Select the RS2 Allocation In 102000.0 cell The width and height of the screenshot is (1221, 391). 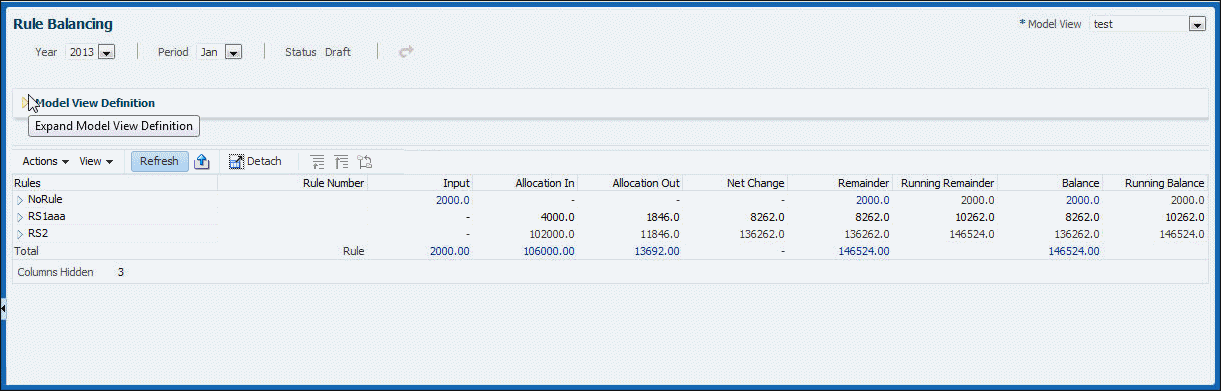[x=552, y=234]
